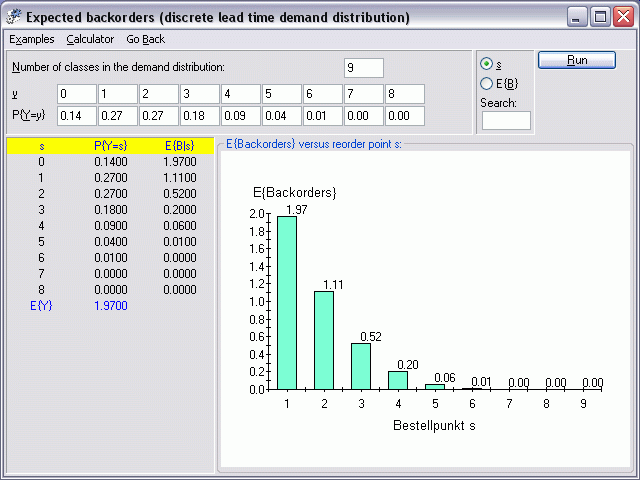Open the Calculator menu

90,39
